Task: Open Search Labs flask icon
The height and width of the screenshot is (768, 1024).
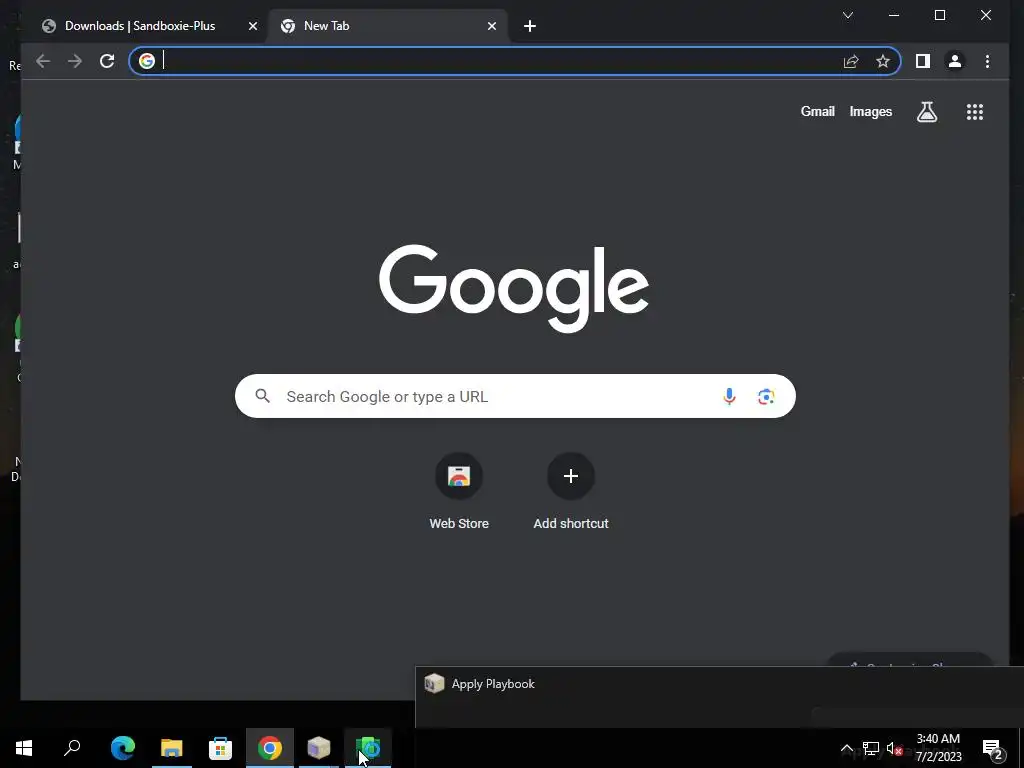Action: [x=927, y=112]
